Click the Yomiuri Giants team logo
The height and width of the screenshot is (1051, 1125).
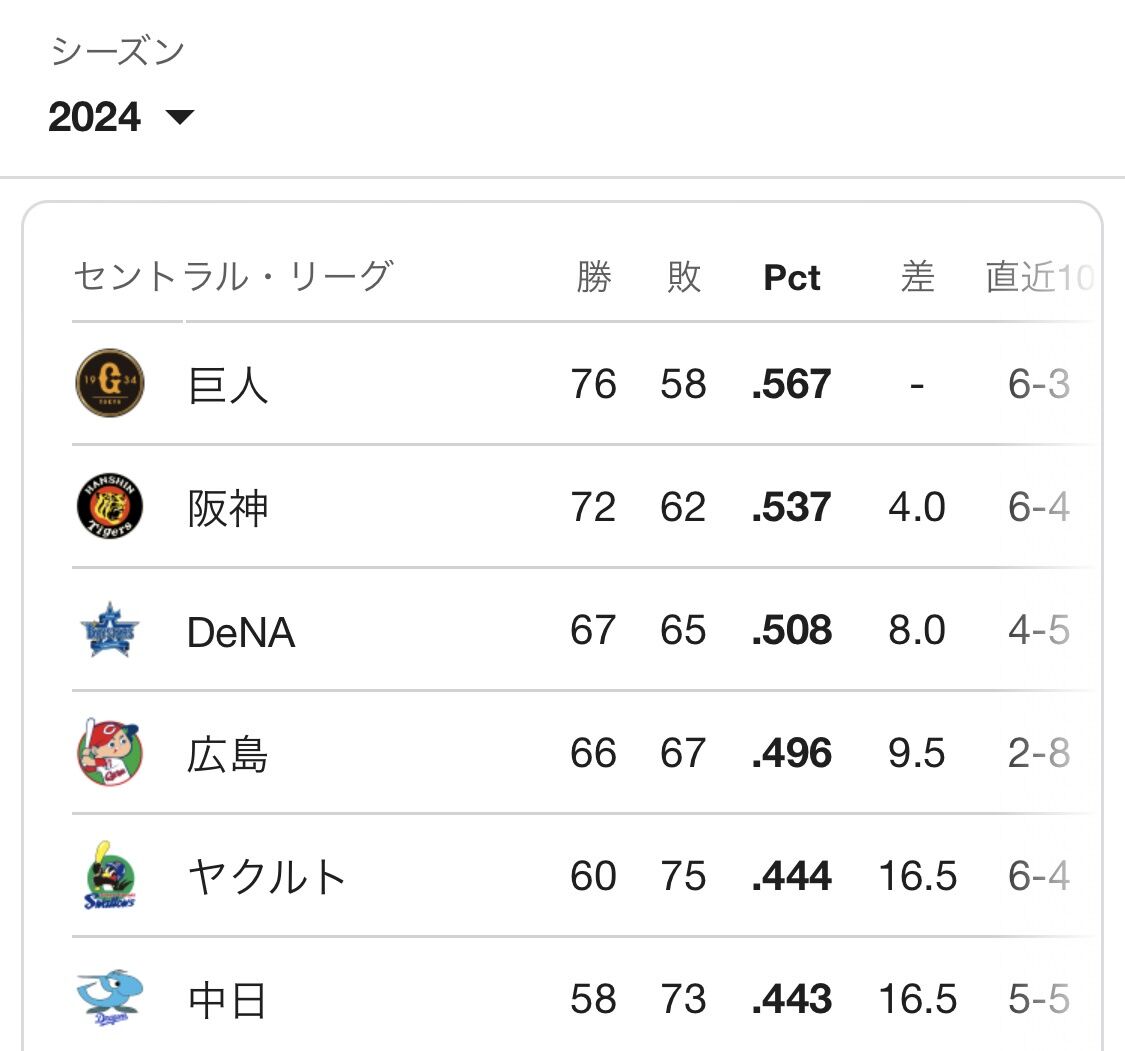click(110, 383)
